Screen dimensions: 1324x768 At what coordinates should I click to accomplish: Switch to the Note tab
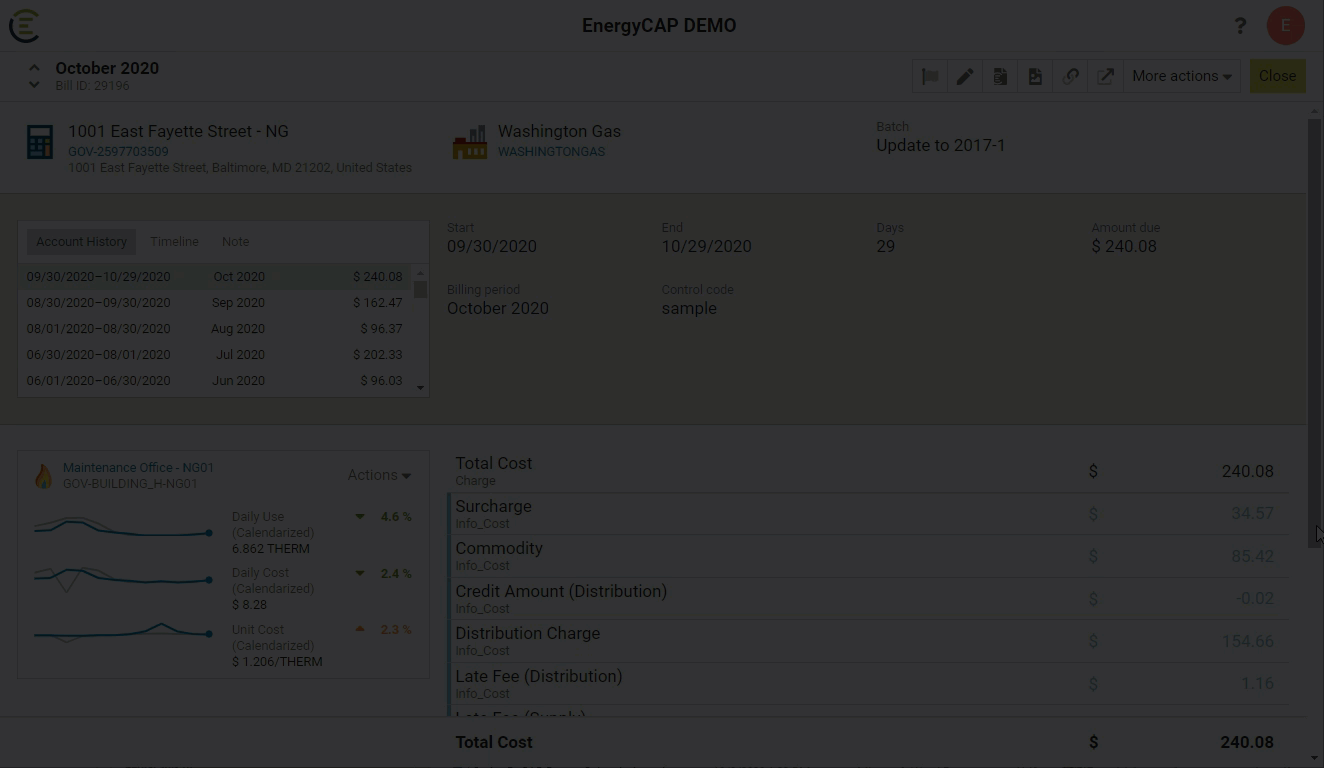coord(235,242)
